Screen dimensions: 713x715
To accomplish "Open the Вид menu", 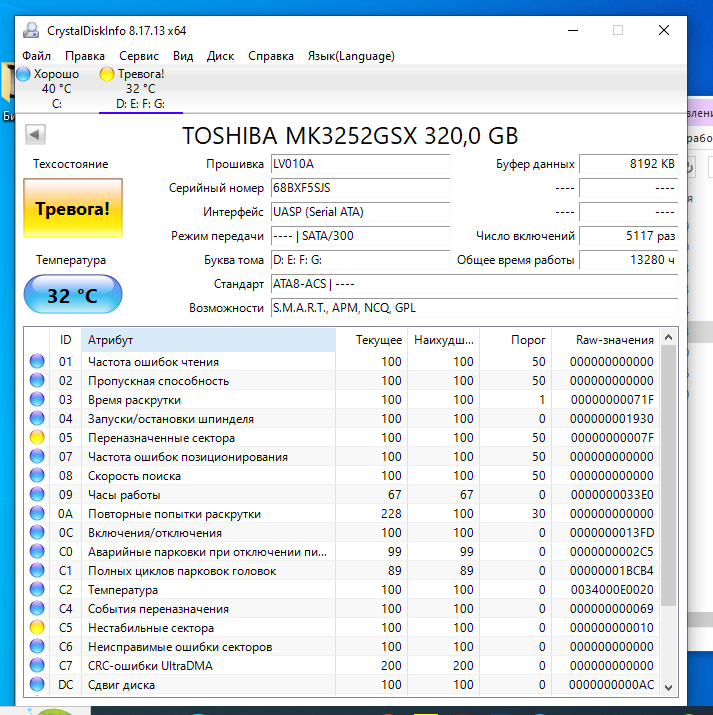I will pos(183,56).
